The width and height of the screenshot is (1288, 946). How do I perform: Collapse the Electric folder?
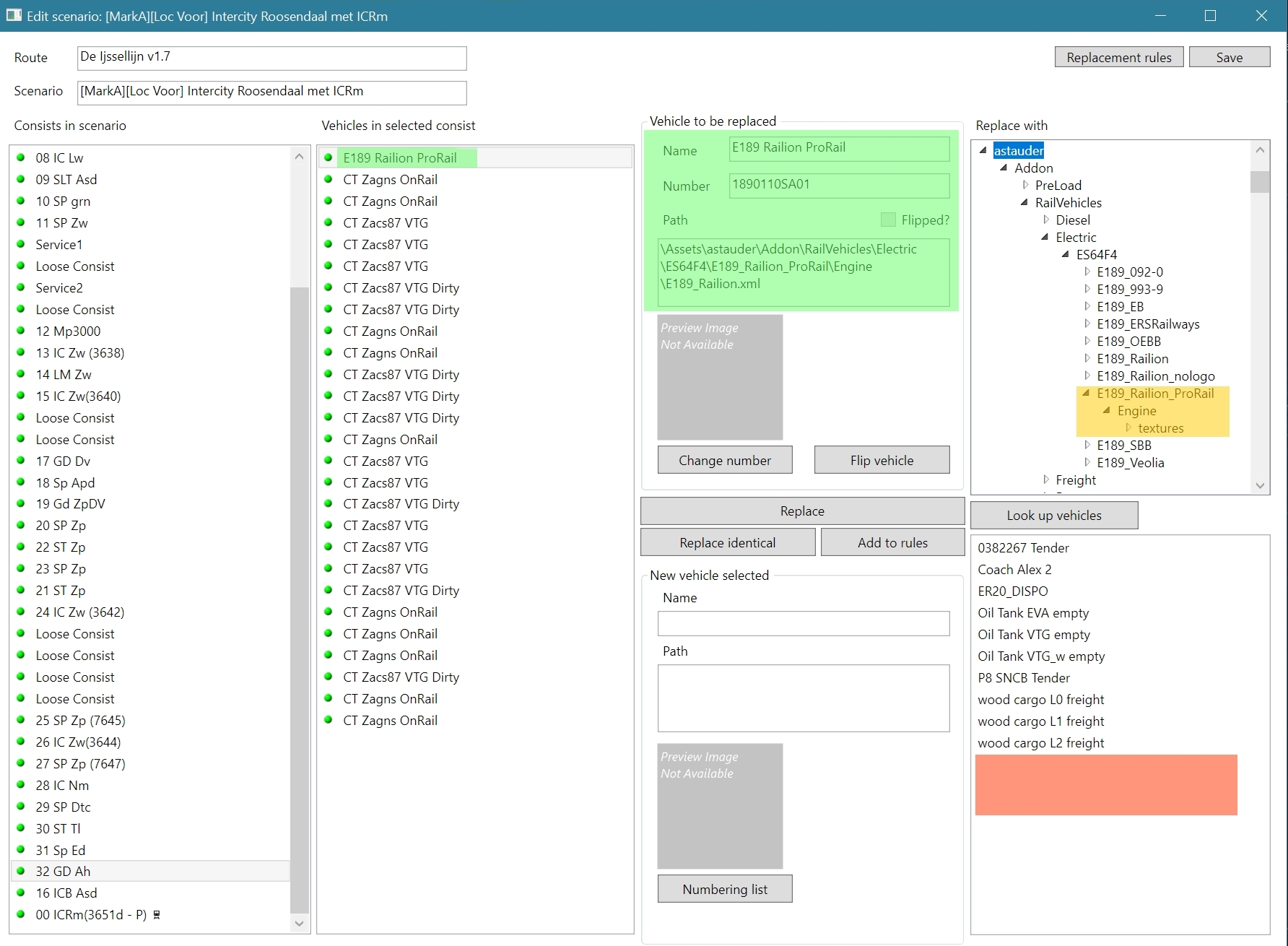[x=1045, y=237]
